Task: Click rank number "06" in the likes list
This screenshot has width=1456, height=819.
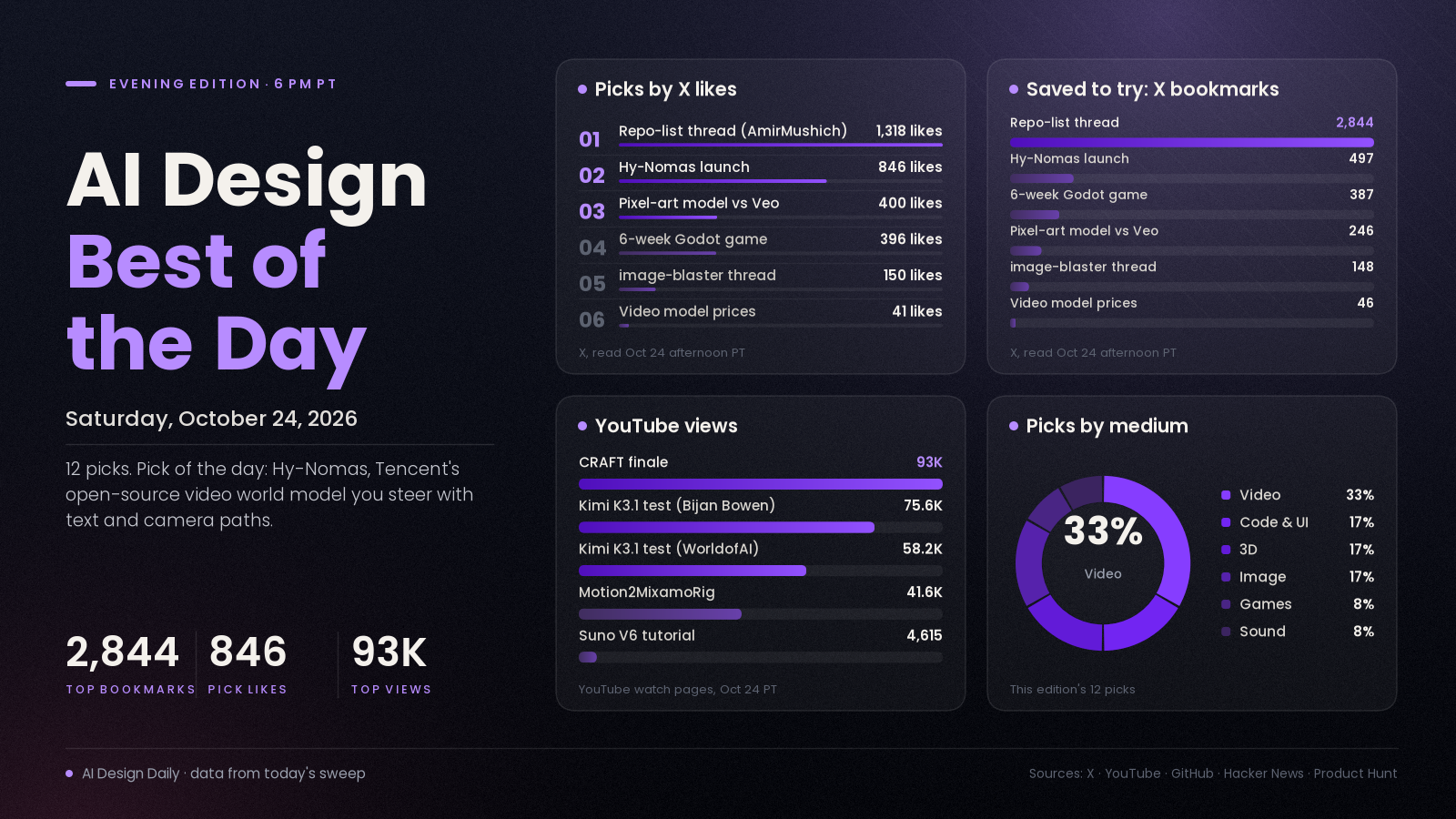Action: 591,320
